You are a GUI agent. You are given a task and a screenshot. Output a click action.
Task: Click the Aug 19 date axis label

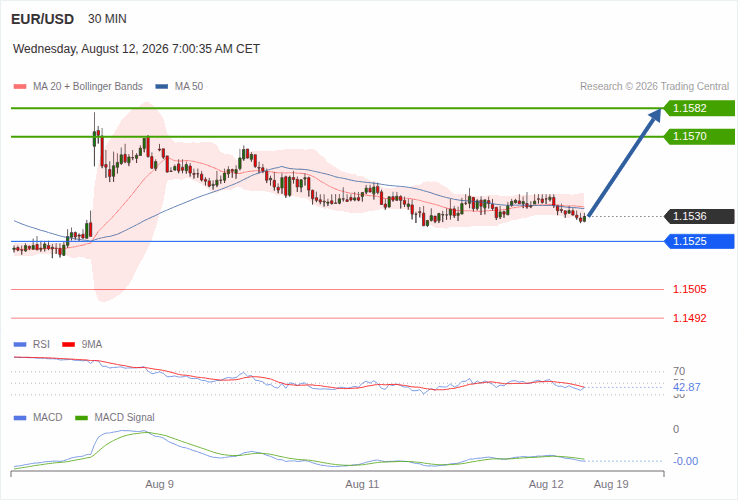611,484
